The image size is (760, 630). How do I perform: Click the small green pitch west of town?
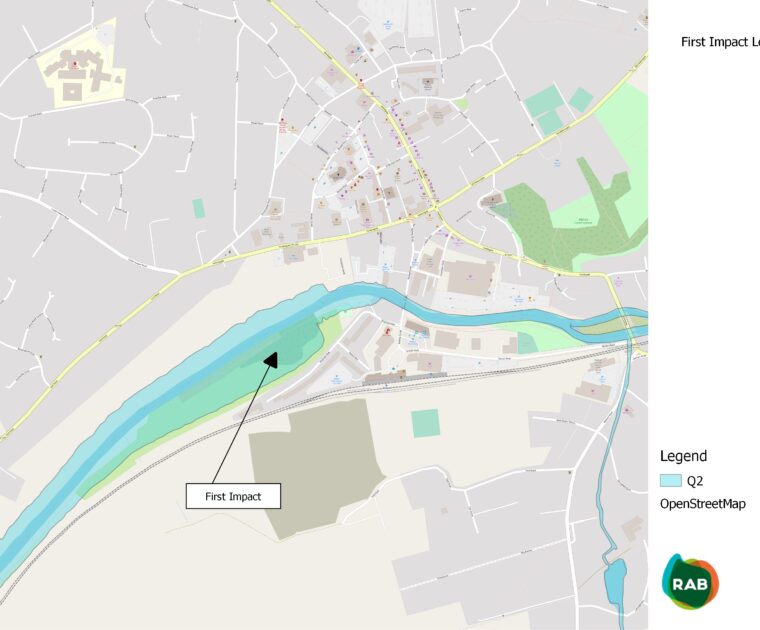point(199,208)
